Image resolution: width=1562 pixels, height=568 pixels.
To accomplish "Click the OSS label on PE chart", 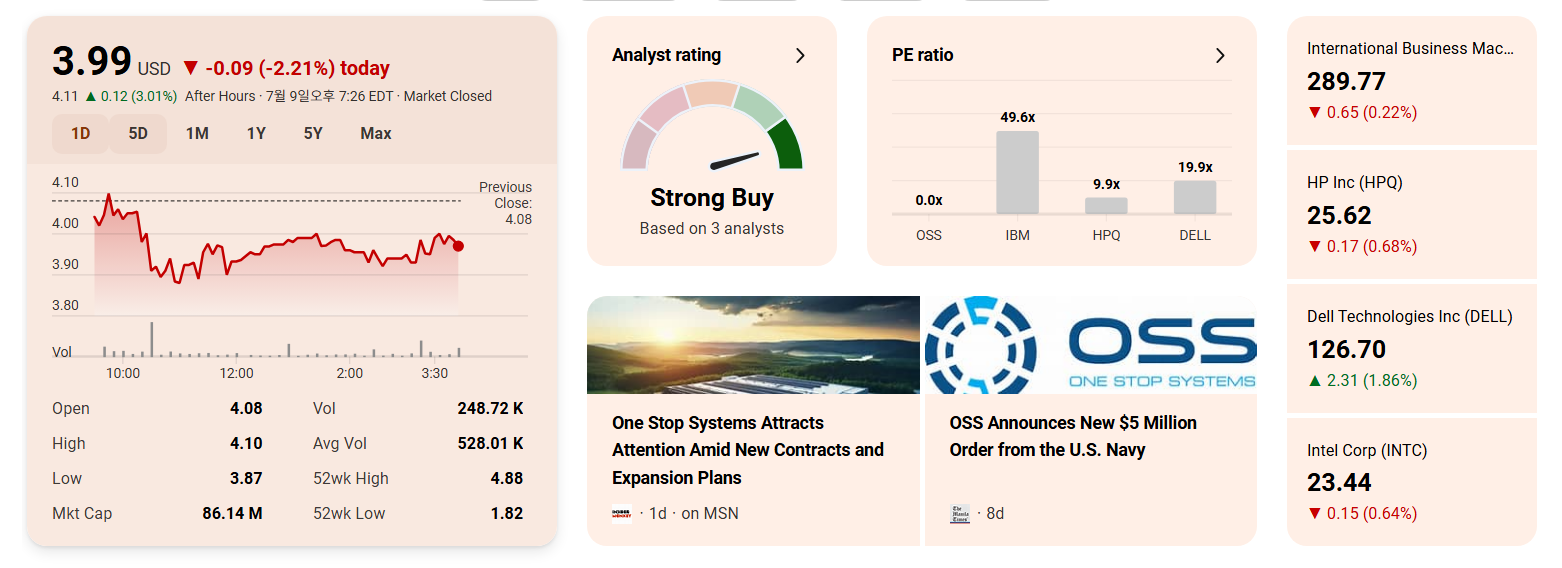I will tap(929, 236).
